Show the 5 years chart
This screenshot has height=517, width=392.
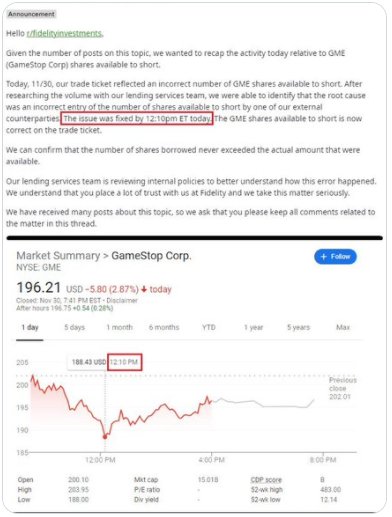299,327
